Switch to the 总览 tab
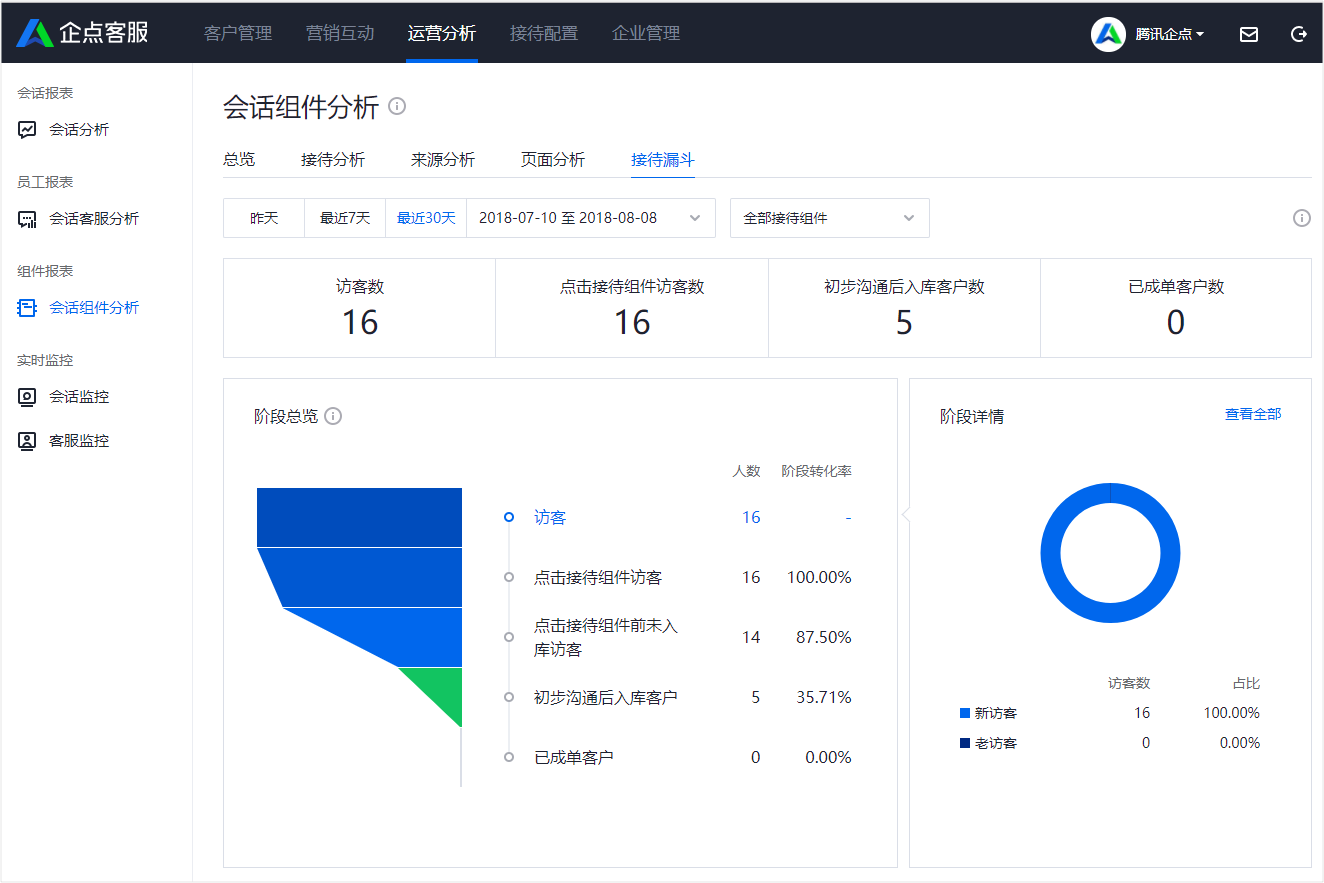Screen dimensions: 1324x883 [x=239, y=160]
